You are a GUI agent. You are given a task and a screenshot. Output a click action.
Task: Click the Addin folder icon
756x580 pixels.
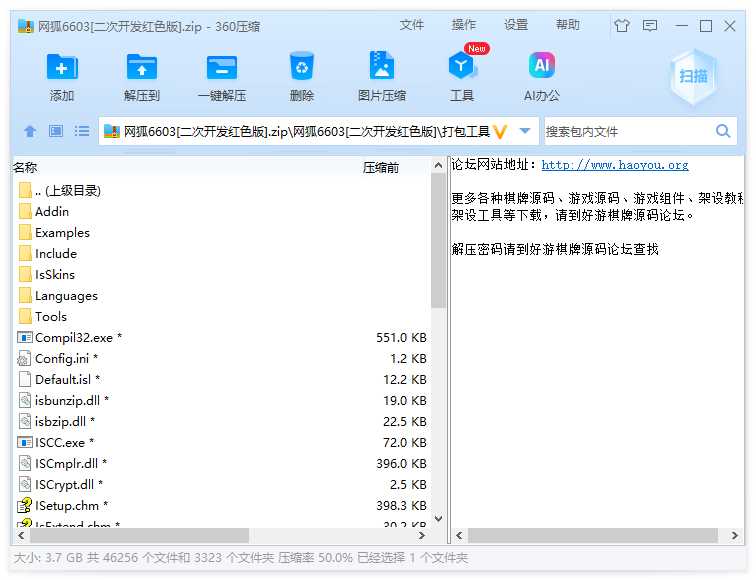pyautogui.click(x=25, y=211)
